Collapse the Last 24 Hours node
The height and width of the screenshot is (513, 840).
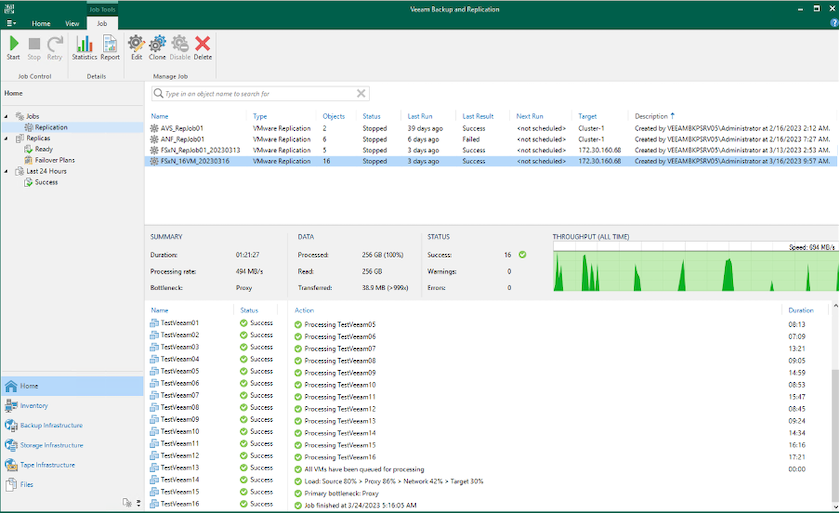(6, 171)
